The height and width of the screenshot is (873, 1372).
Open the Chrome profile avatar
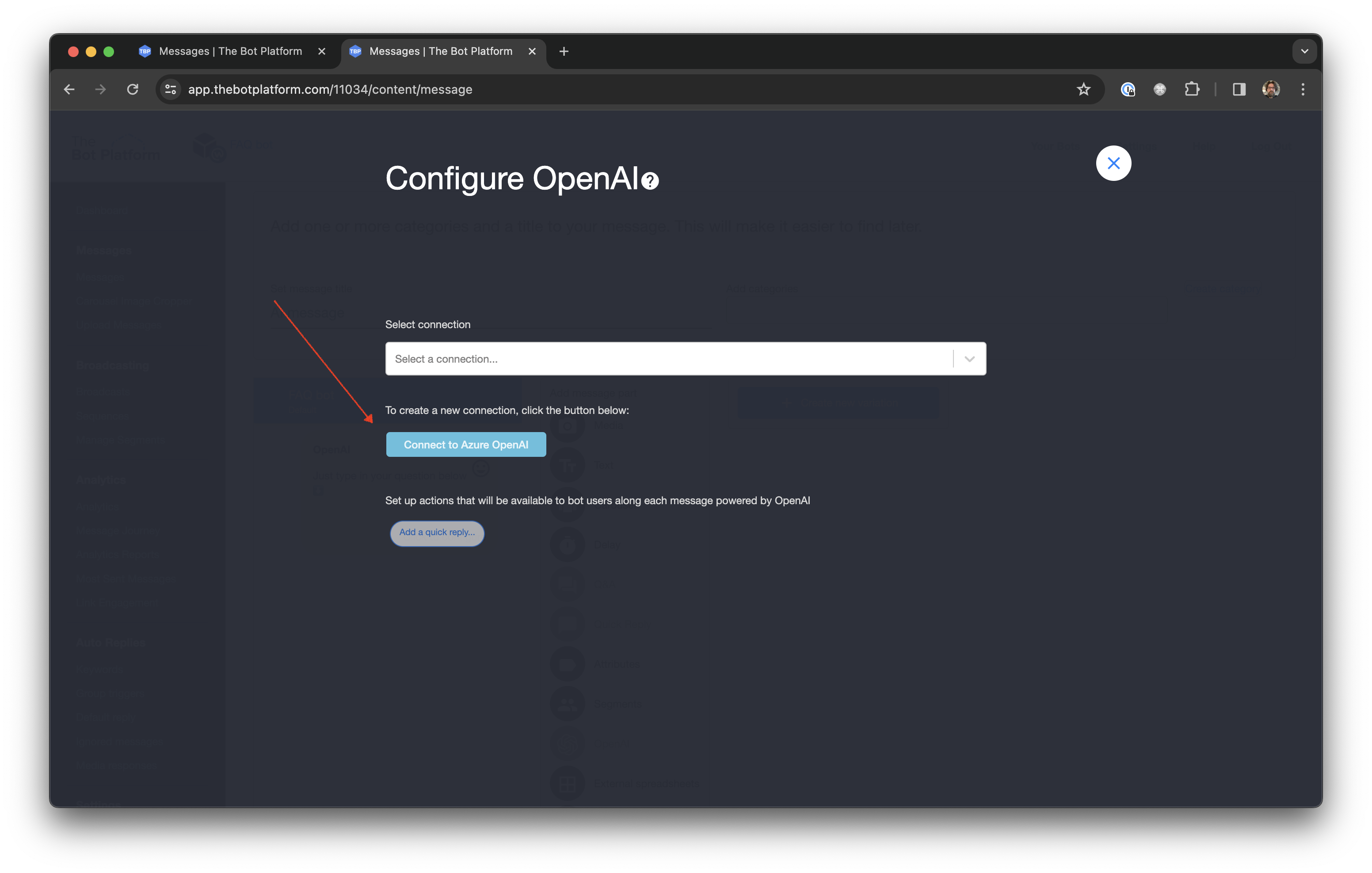point(1271,89)
